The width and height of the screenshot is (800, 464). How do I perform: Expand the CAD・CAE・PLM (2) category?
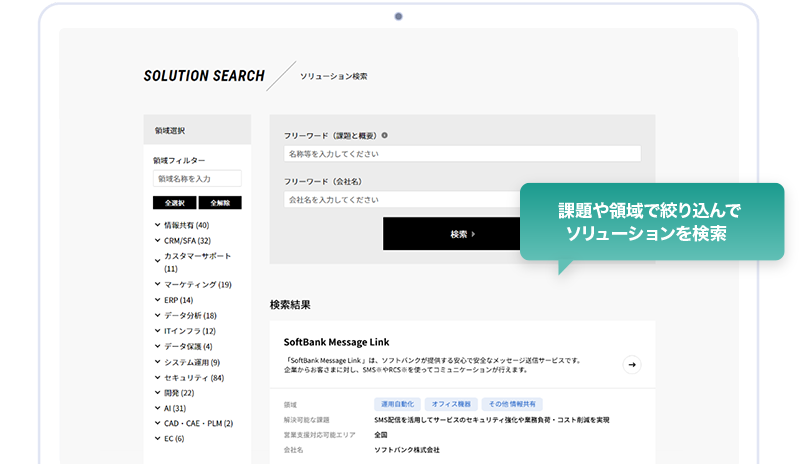pyautogui.click(x=157, y=423)
